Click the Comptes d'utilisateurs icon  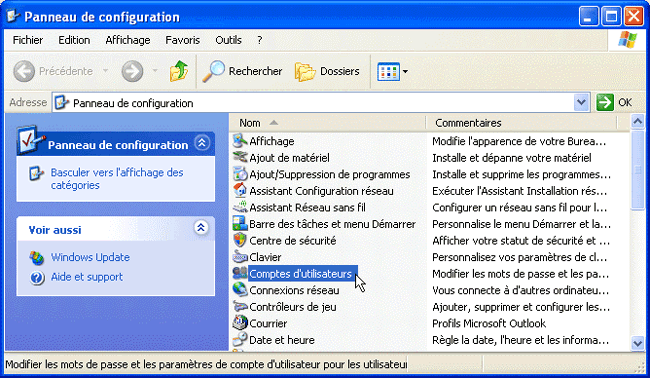[x=240, y=274]
